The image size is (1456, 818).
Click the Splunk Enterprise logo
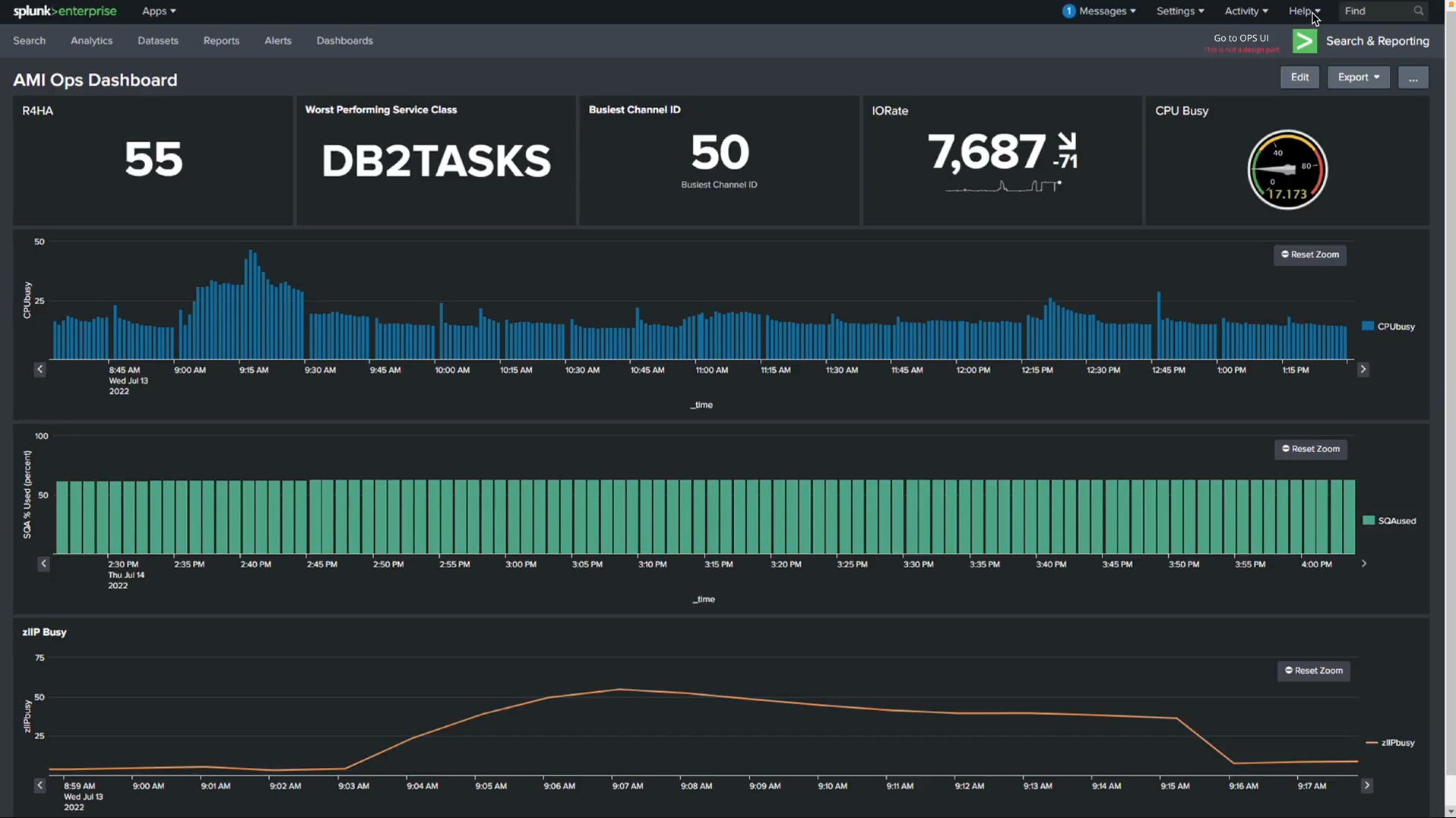click(65, 11)
